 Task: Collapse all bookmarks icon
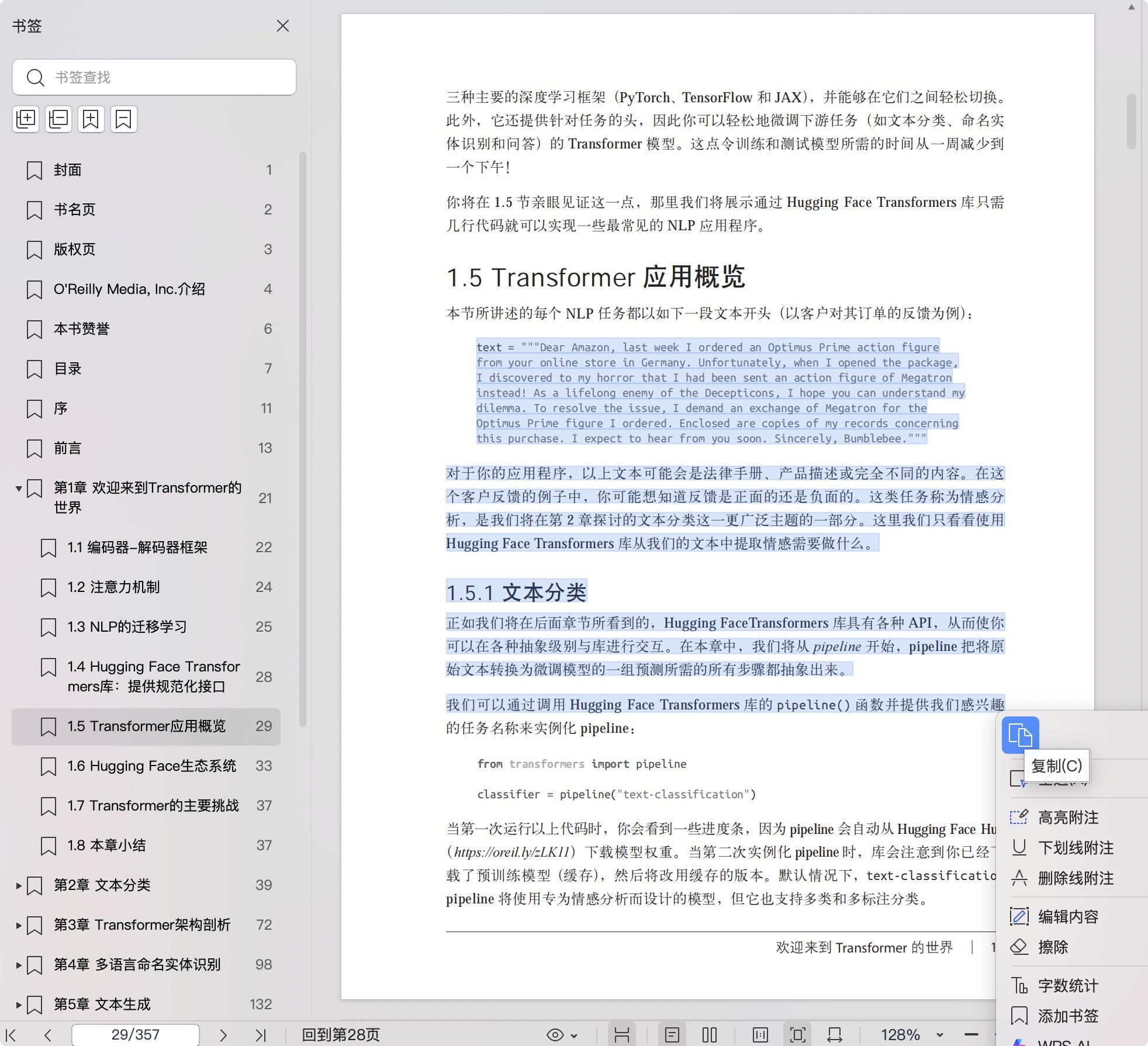(x=58, y=119)
